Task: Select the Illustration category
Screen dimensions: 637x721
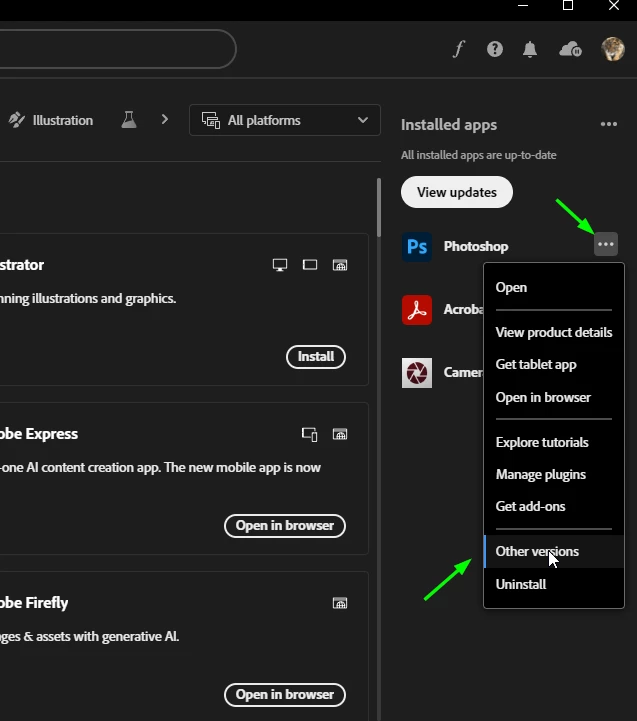Action: [x=51, y=120]
